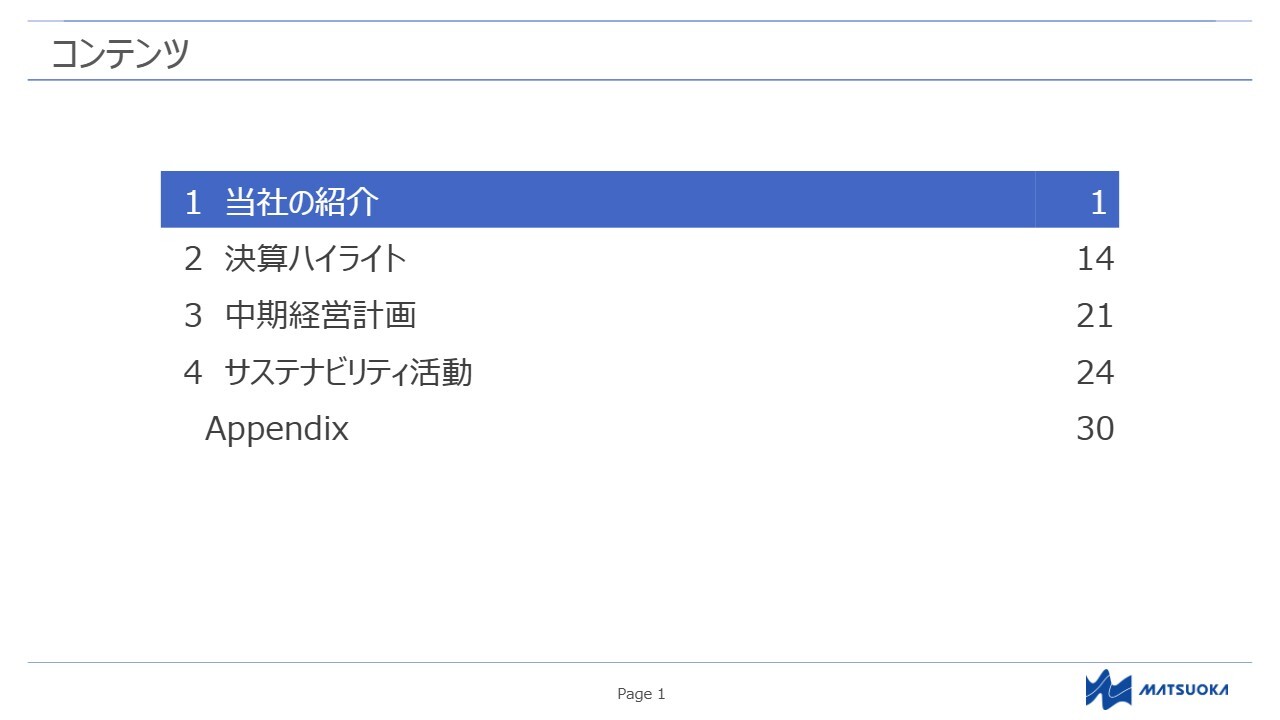Jump to サステナビリティ活動 section
The image size is (1280, 720).
click(x=348, y=373)
